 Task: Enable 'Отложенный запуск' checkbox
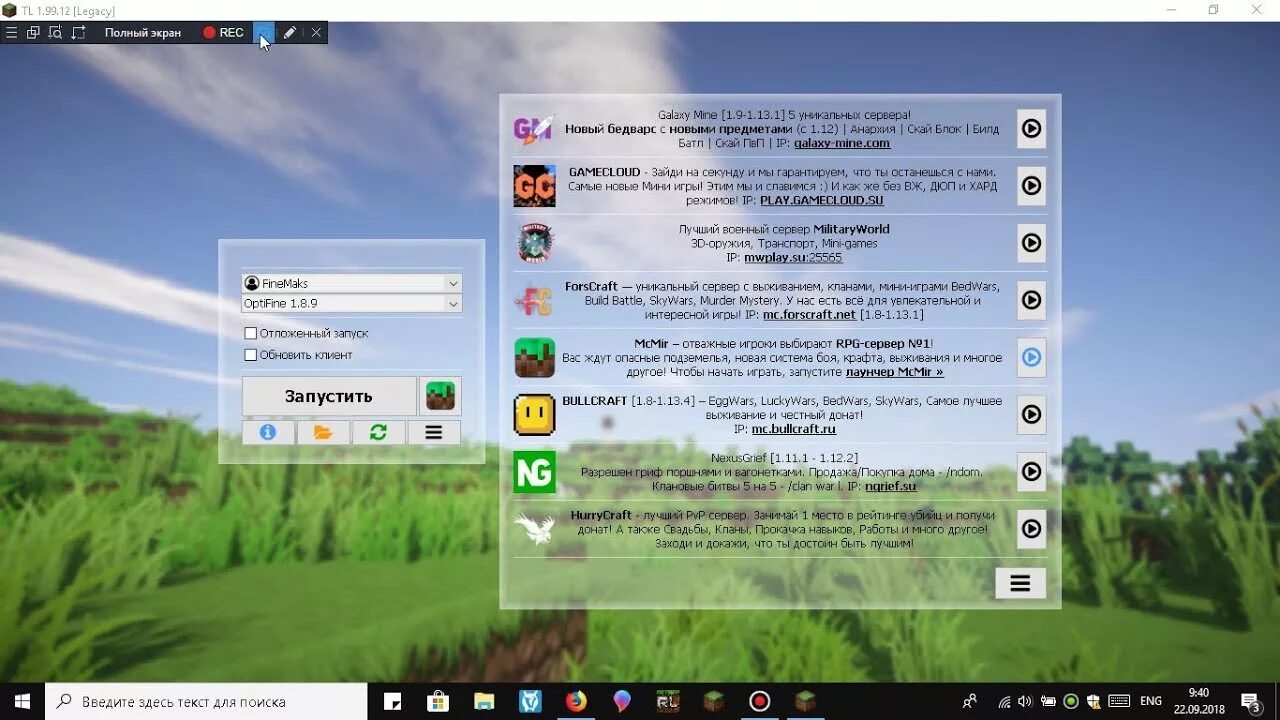(x=251, y=333)
